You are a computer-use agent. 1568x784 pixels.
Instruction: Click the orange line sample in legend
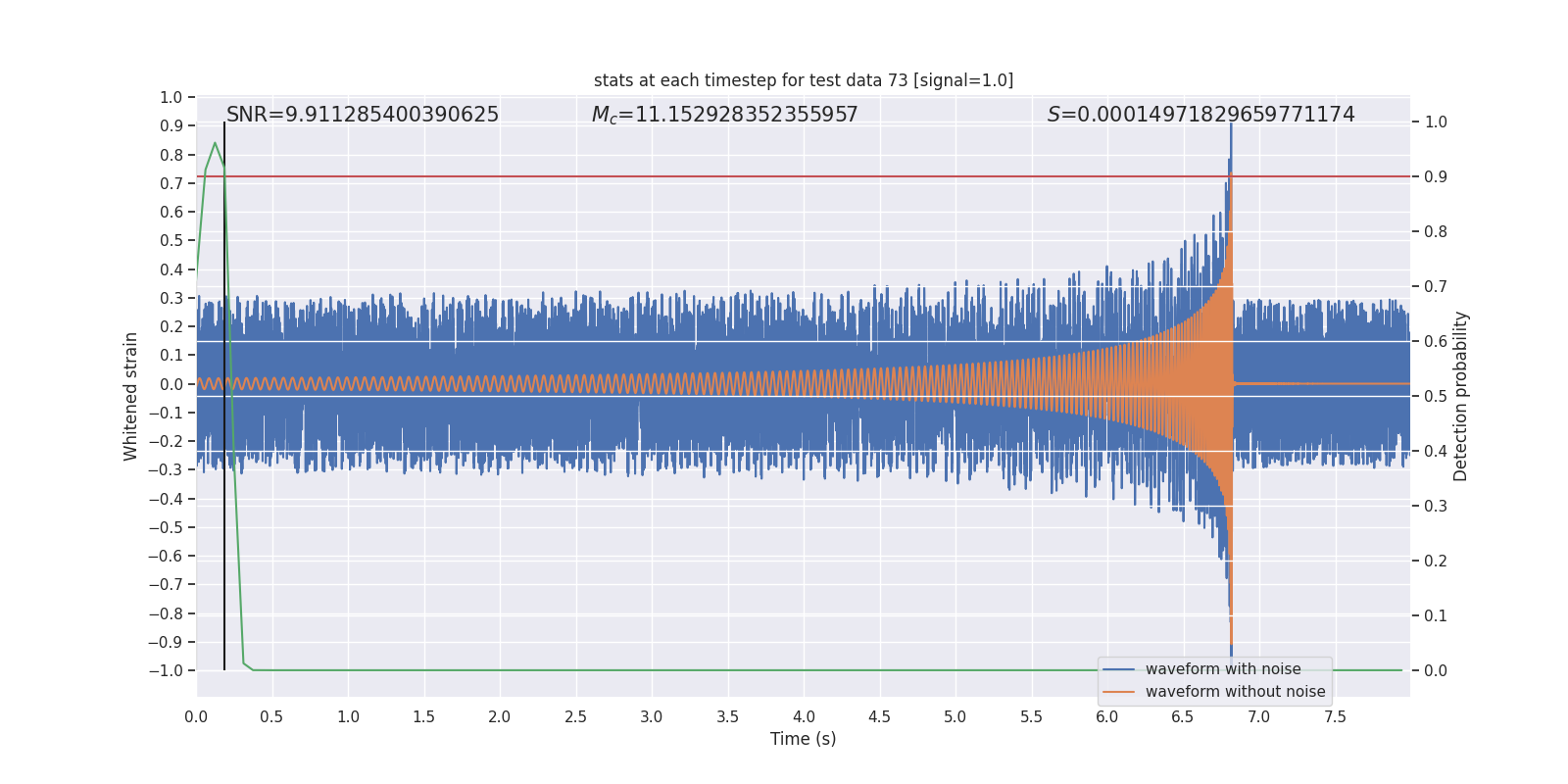click(x=1119, y=692)
